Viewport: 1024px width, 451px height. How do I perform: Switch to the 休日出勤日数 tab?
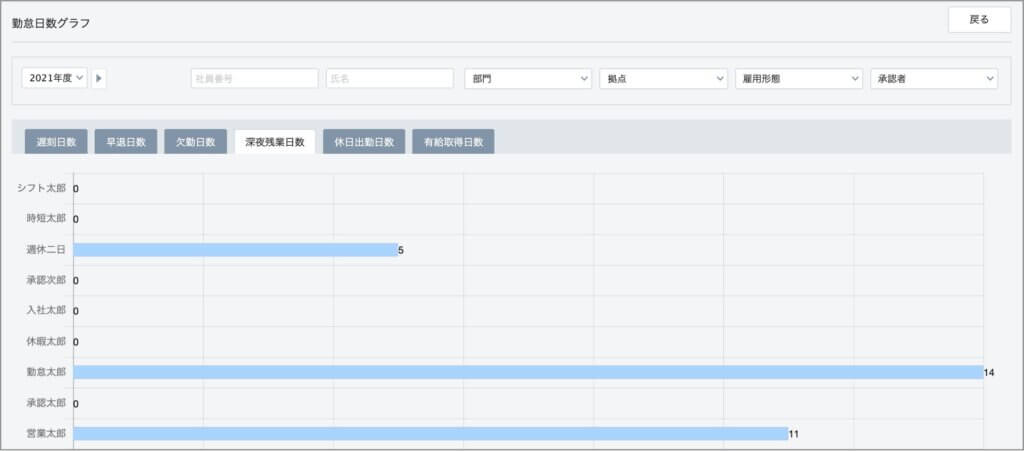pyautogui.click(x=364, y=142)
